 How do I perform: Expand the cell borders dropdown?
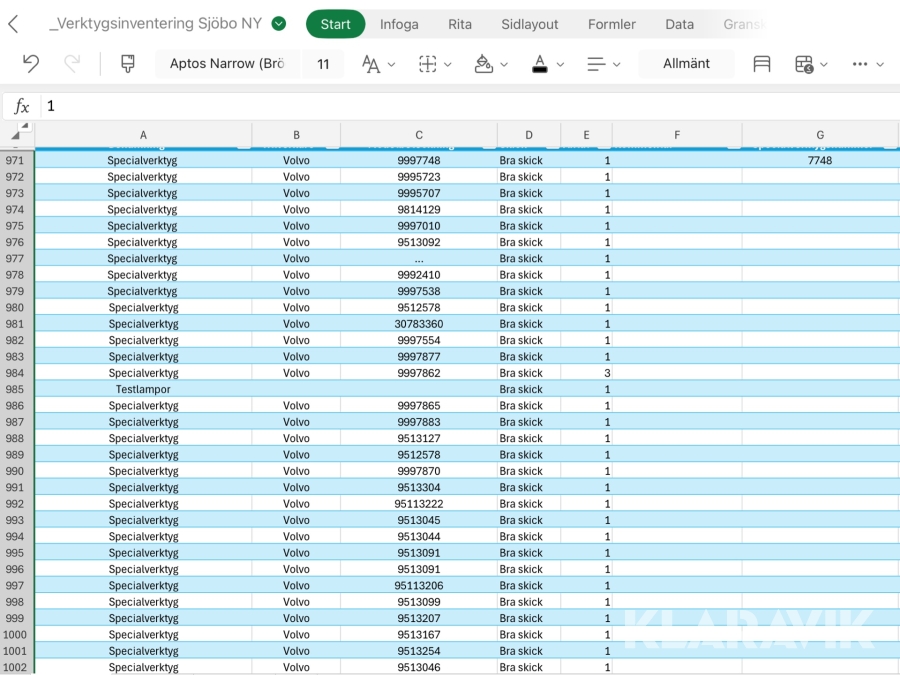(435, 64)
